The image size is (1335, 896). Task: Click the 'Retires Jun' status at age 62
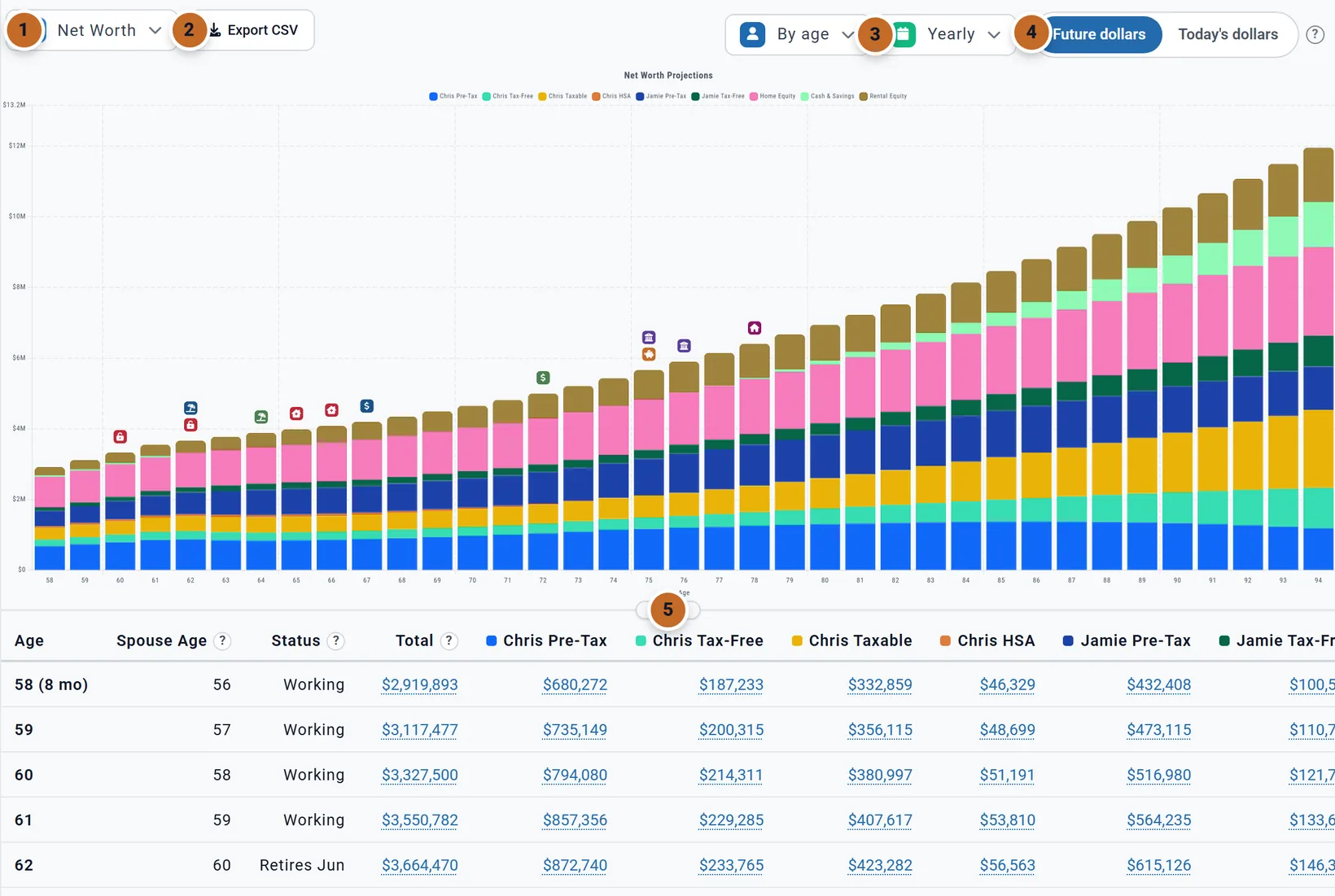302,865
